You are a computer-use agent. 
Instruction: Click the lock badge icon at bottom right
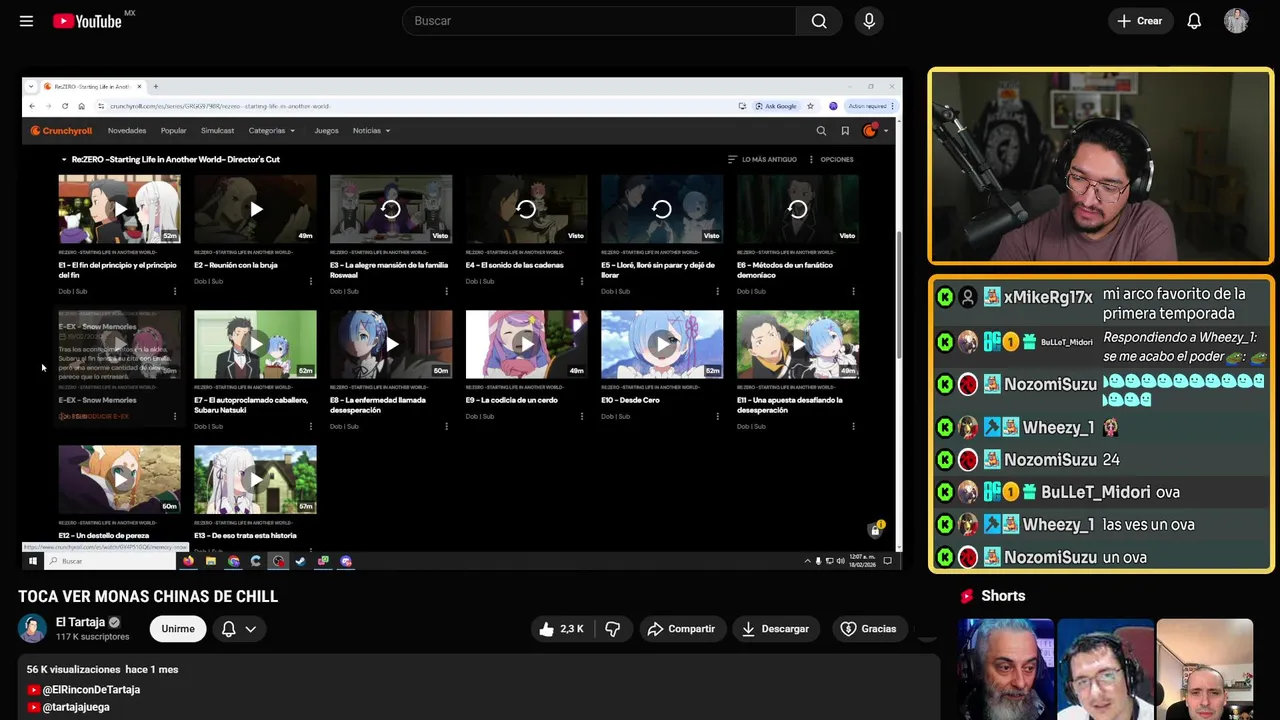pyautogui.click(x=875, y=529)
